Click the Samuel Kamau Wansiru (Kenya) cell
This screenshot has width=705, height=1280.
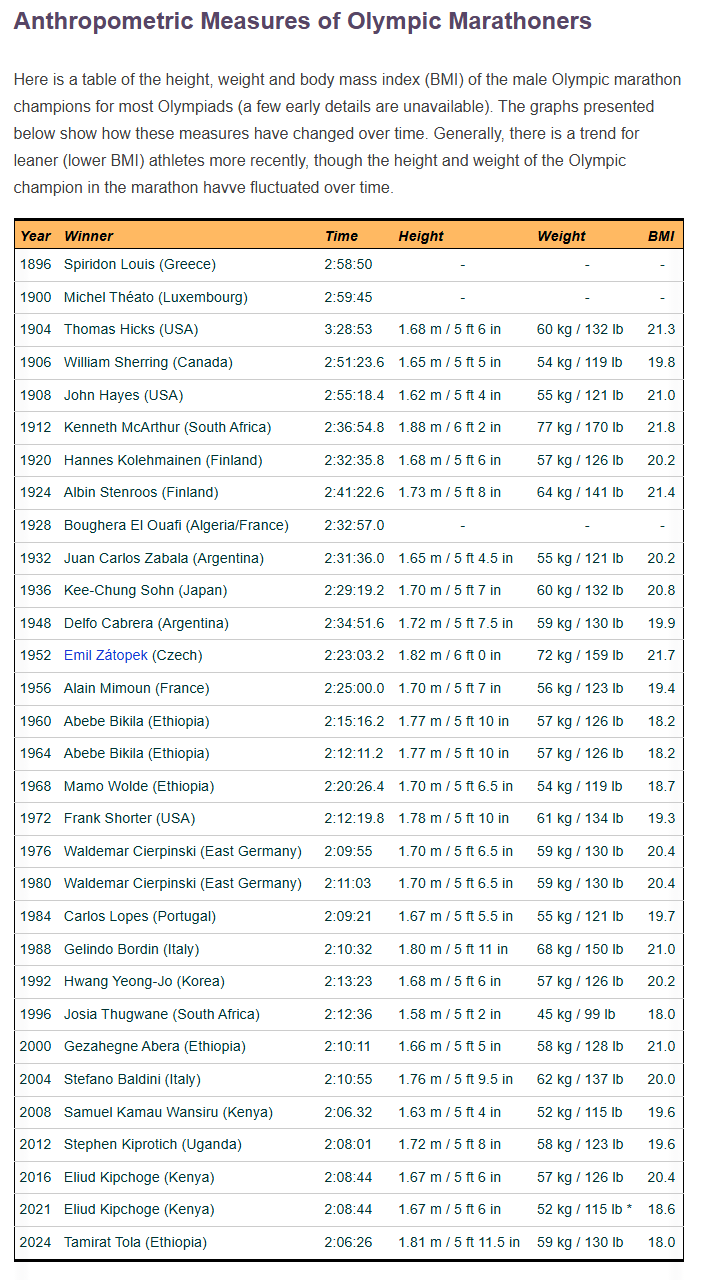(x=168, y=1112)
